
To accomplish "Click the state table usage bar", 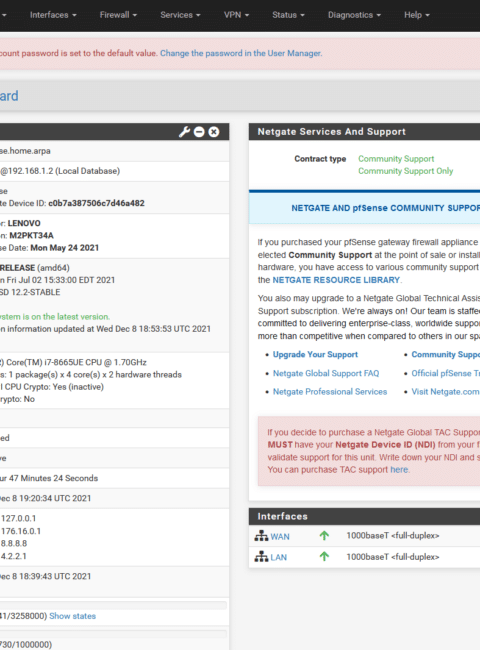I will [114, 606].
